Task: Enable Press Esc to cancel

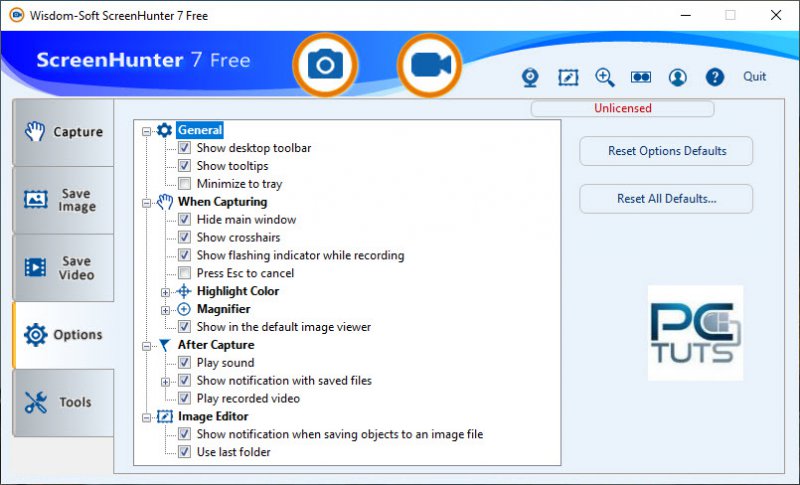Action: coord(184,273)
